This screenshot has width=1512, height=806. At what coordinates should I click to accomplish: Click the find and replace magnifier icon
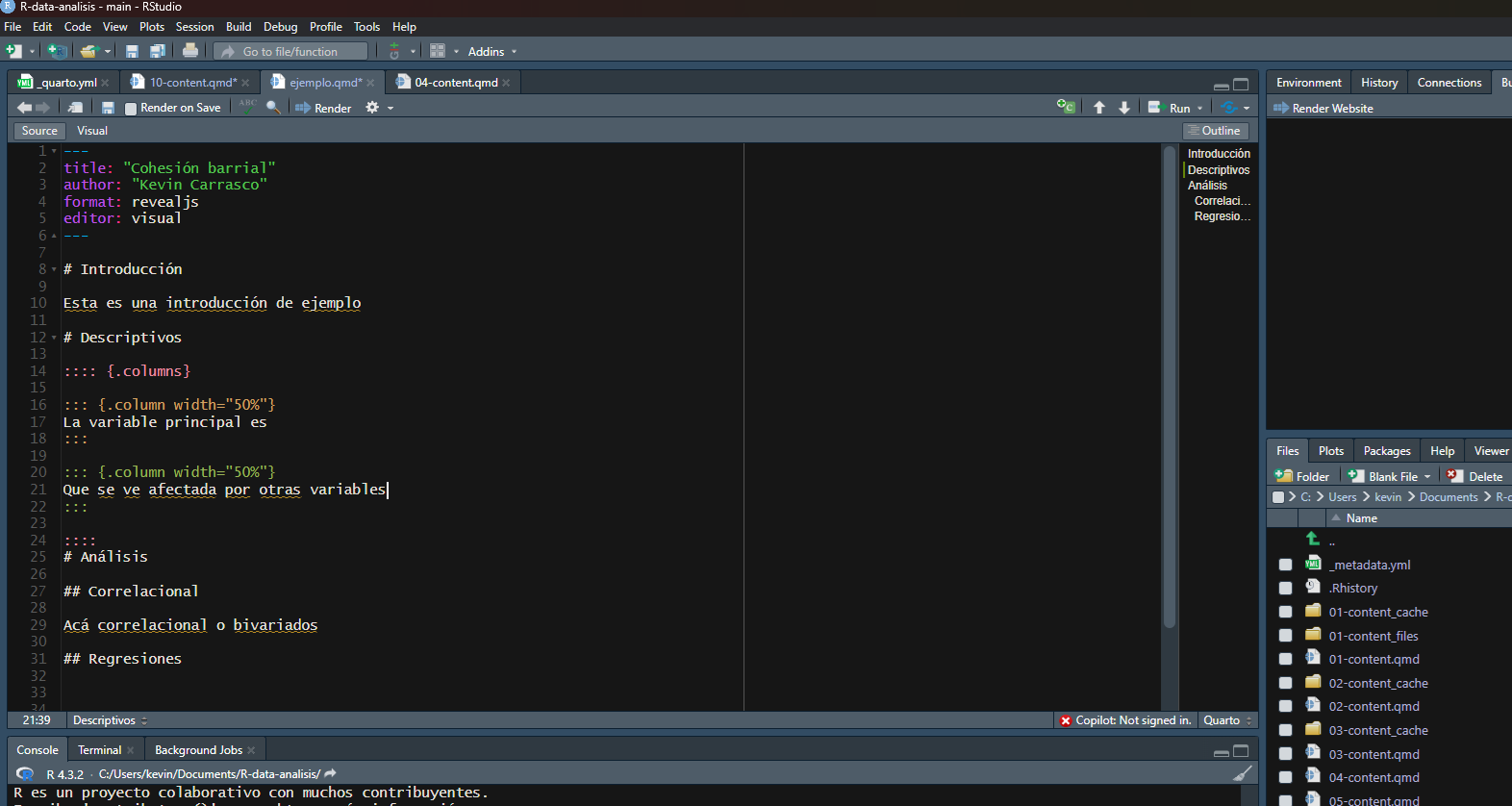tap(273, 108)
